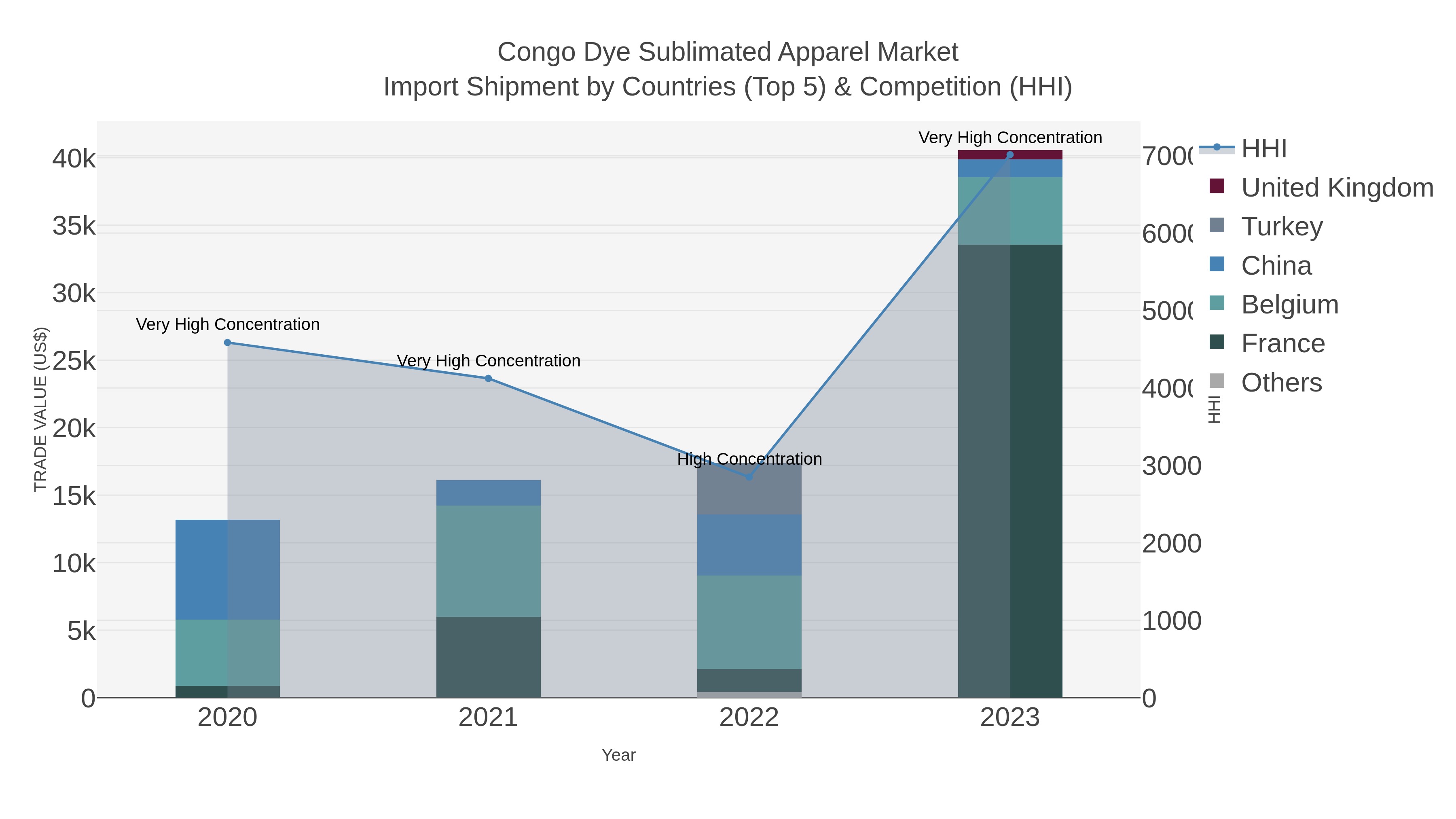1456x819 pixels.
Task: Click the 2020 HHI data point
Action: coord(227,343)
